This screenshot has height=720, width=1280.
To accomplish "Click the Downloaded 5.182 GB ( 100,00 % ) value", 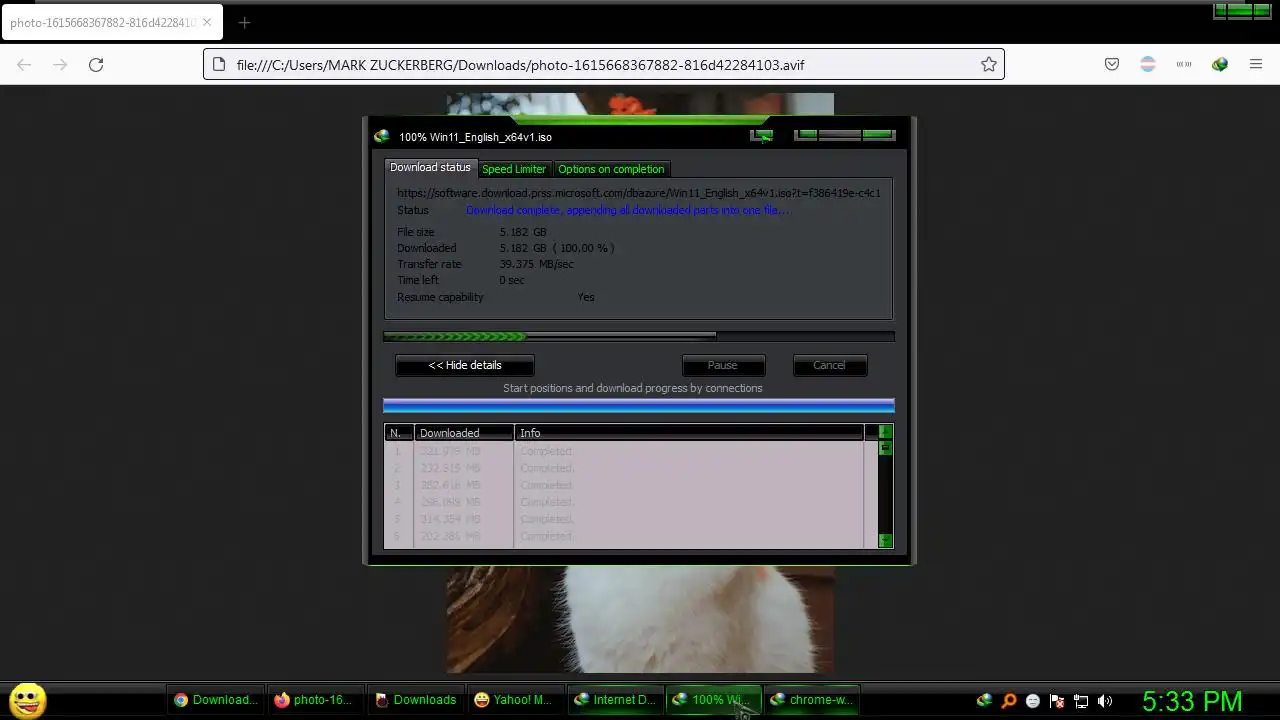I will [557, 248].
